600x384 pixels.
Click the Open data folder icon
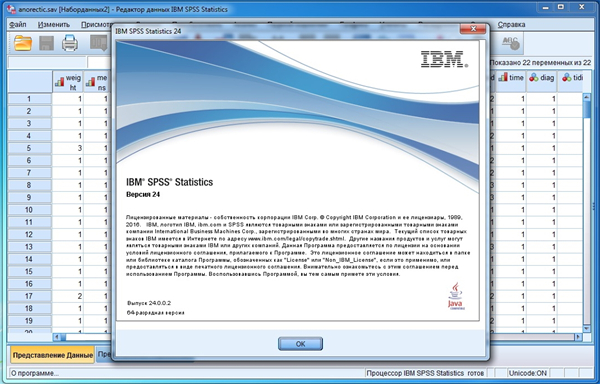[23, 43]
